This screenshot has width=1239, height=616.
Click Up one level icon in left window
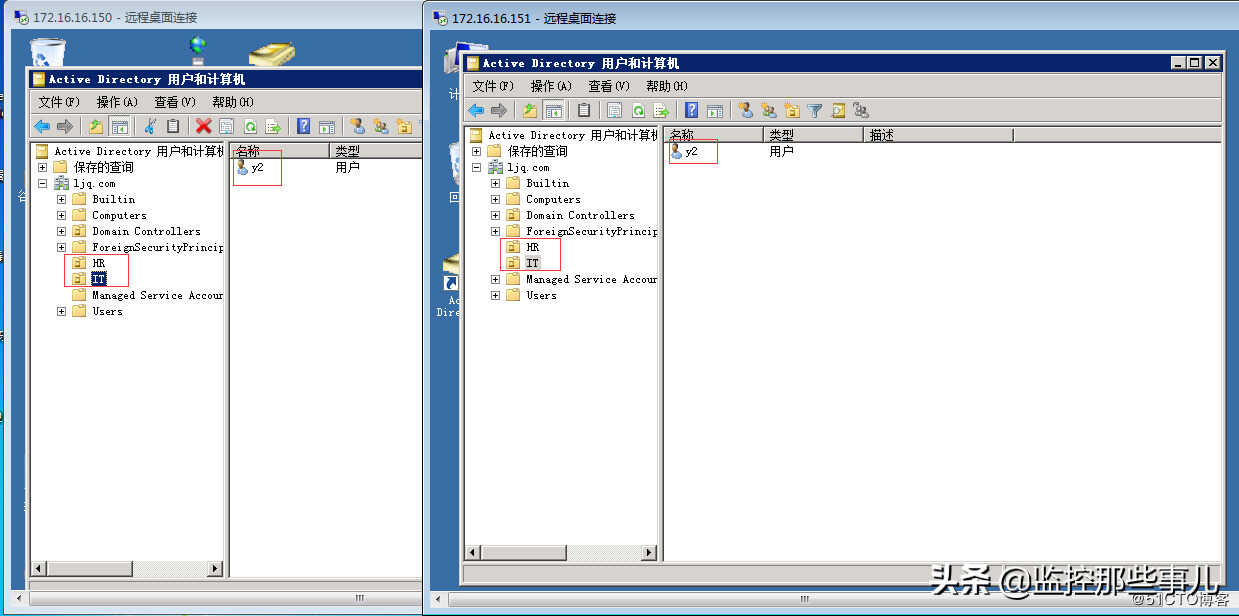point(96,126)
